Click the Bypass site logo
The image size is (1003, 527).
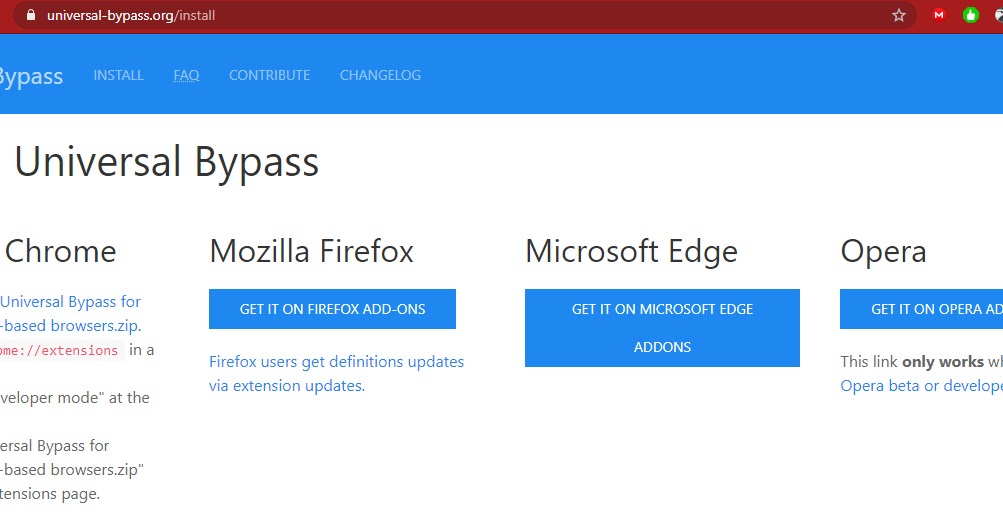coord(31,76)
